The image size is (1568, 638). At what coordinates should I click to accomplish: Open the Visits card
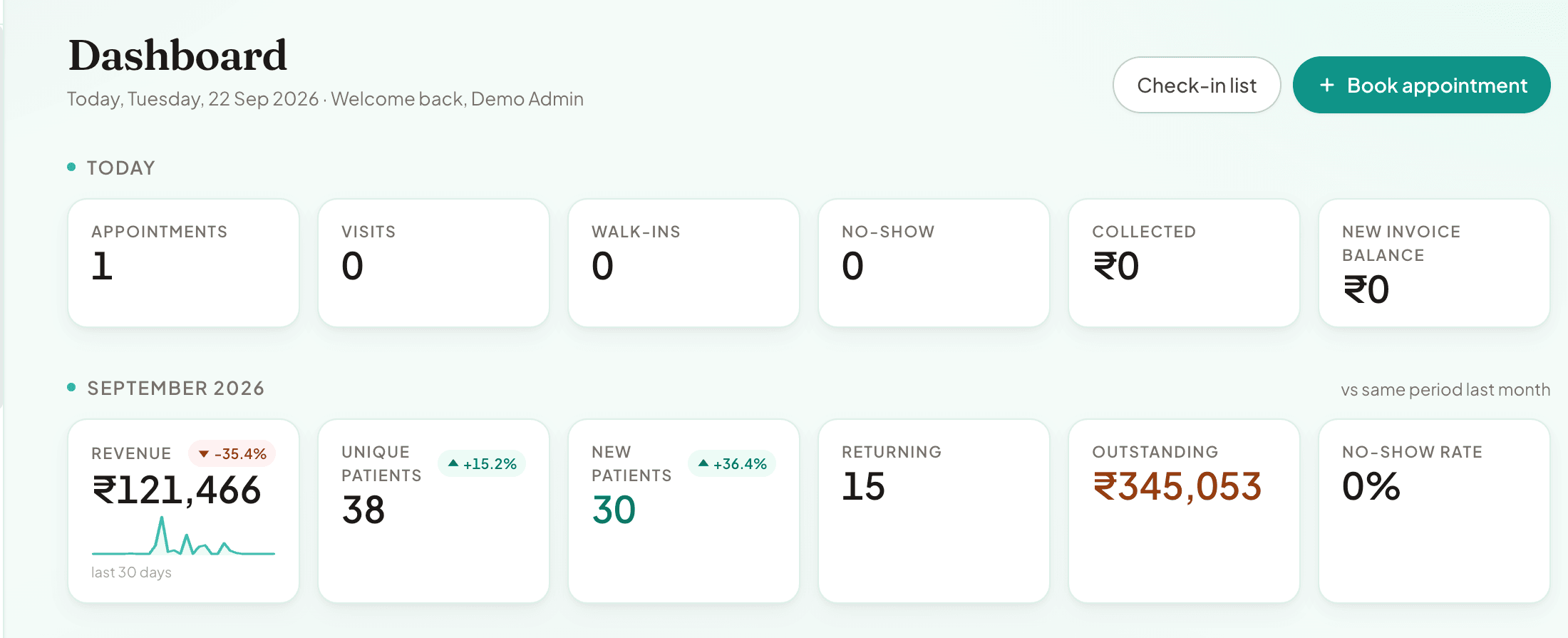pyautogui.click(x=433, y=263)
